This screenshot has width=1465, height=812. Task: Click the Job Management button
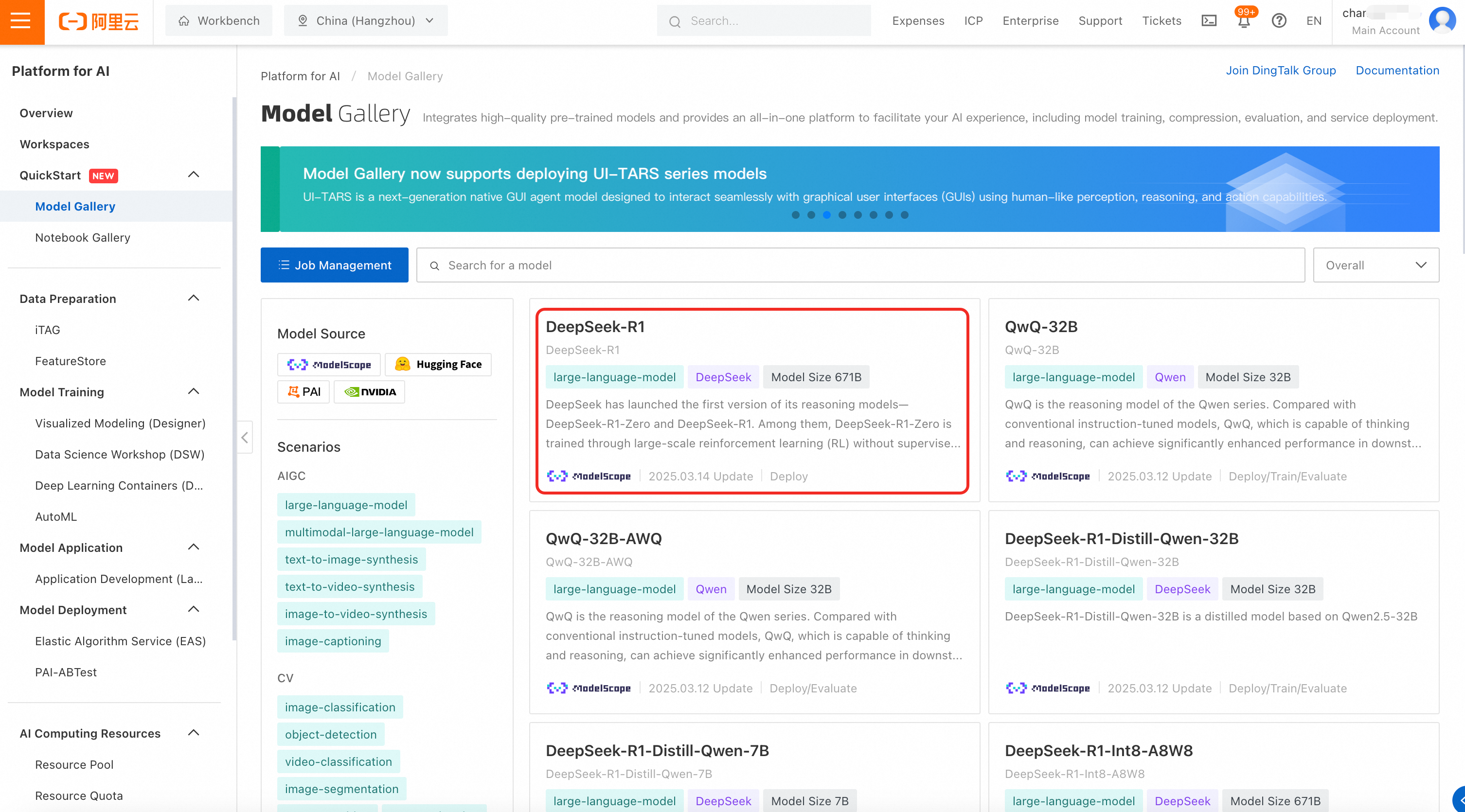pos(335,265)
